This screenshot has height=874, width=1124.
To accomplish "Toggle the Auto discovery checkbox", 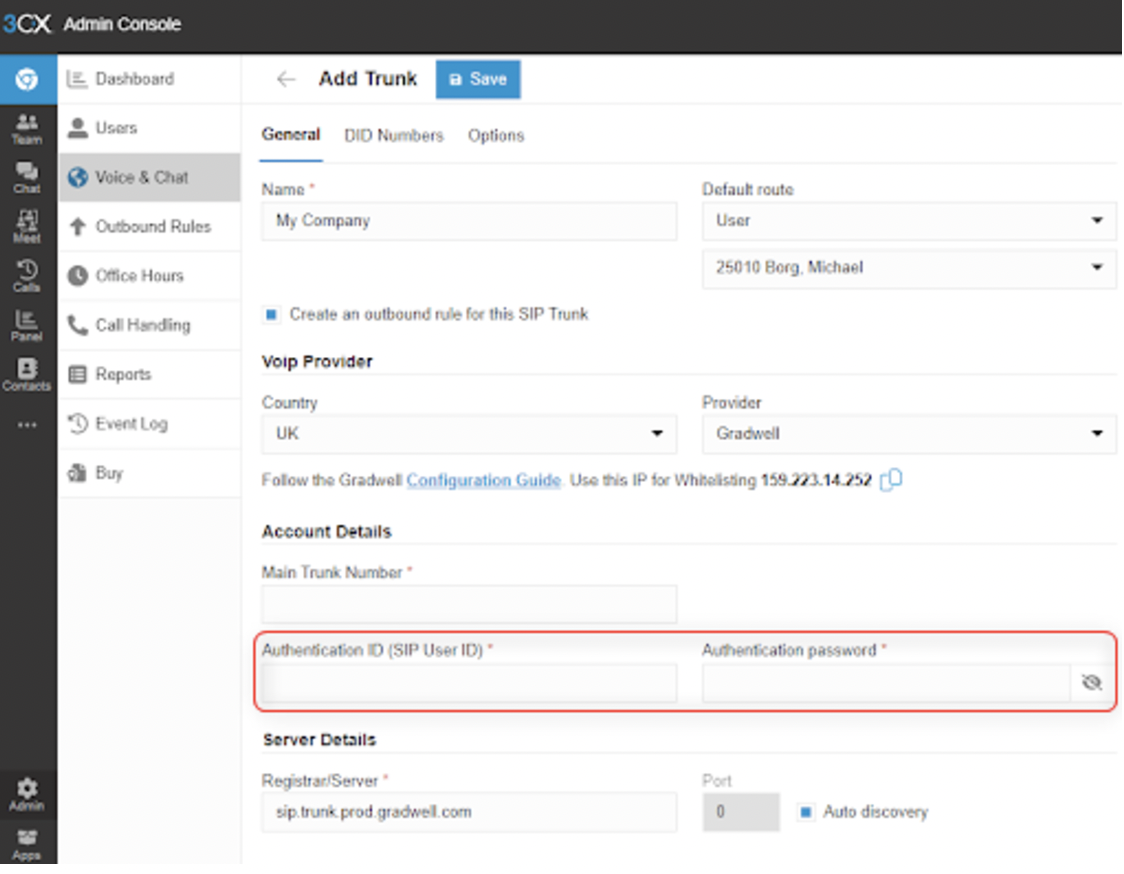I will pos(806,812).
